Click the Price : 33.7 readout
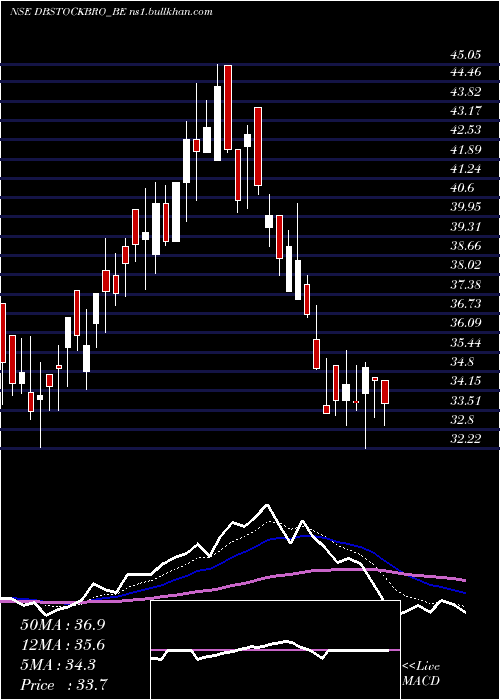The image size is (500, 700). [x=63, y=685]
